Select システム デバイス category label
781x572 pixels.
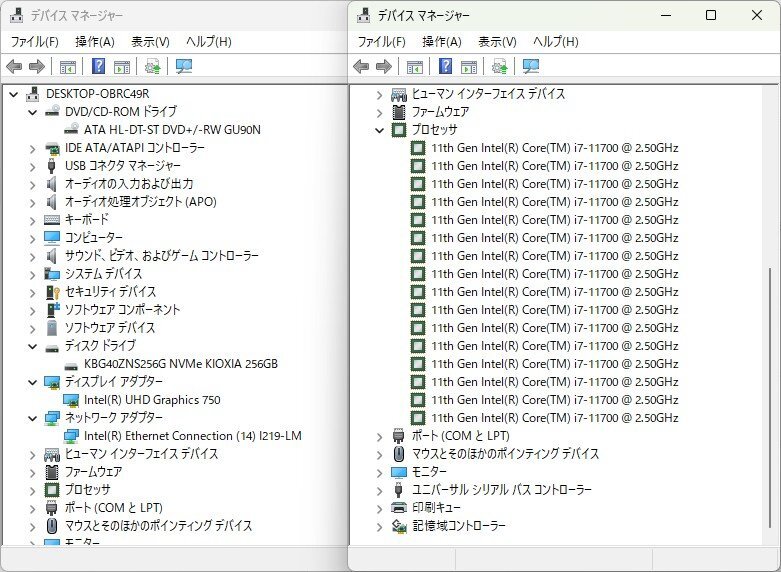tap(104, 274)
